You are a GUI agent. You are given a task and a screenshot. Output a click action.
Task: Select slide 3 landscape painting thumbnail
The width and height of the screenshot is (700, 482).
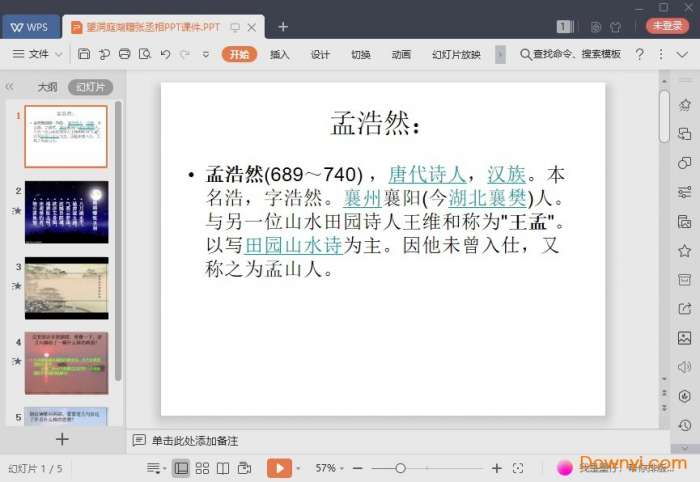pos(67,288)
